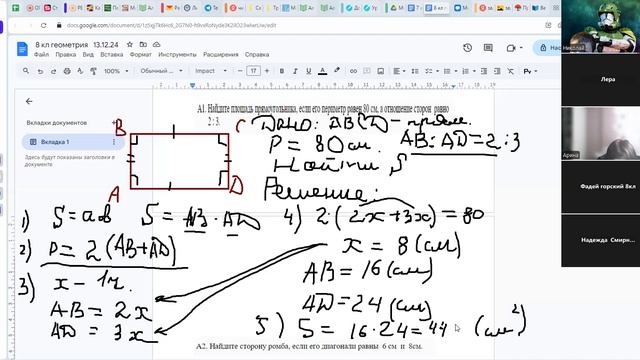The width and height of the screenshot is (640, 360).
Task: Star the document 8 кл геометрия
Action: (x=130, y=44)
